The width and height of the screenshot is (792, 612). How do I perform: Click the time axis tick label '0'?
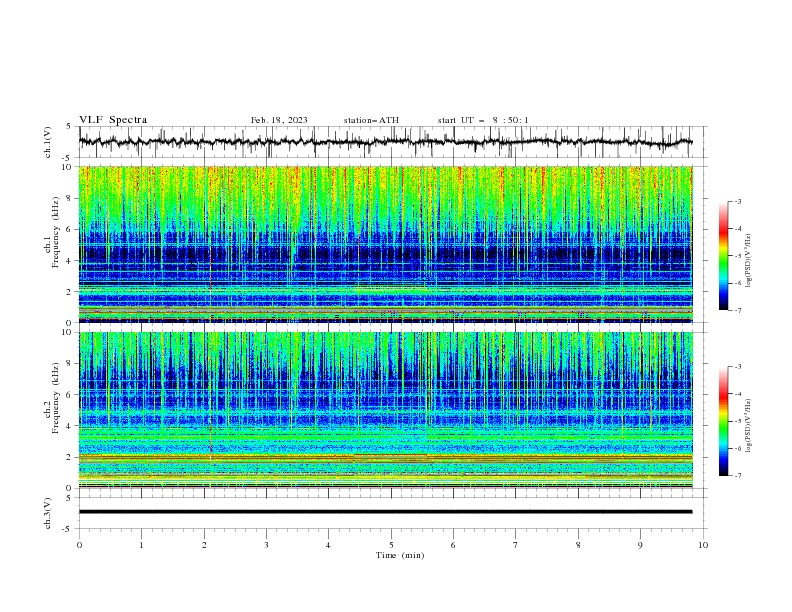pyautogui.click(x=79, y=545)
